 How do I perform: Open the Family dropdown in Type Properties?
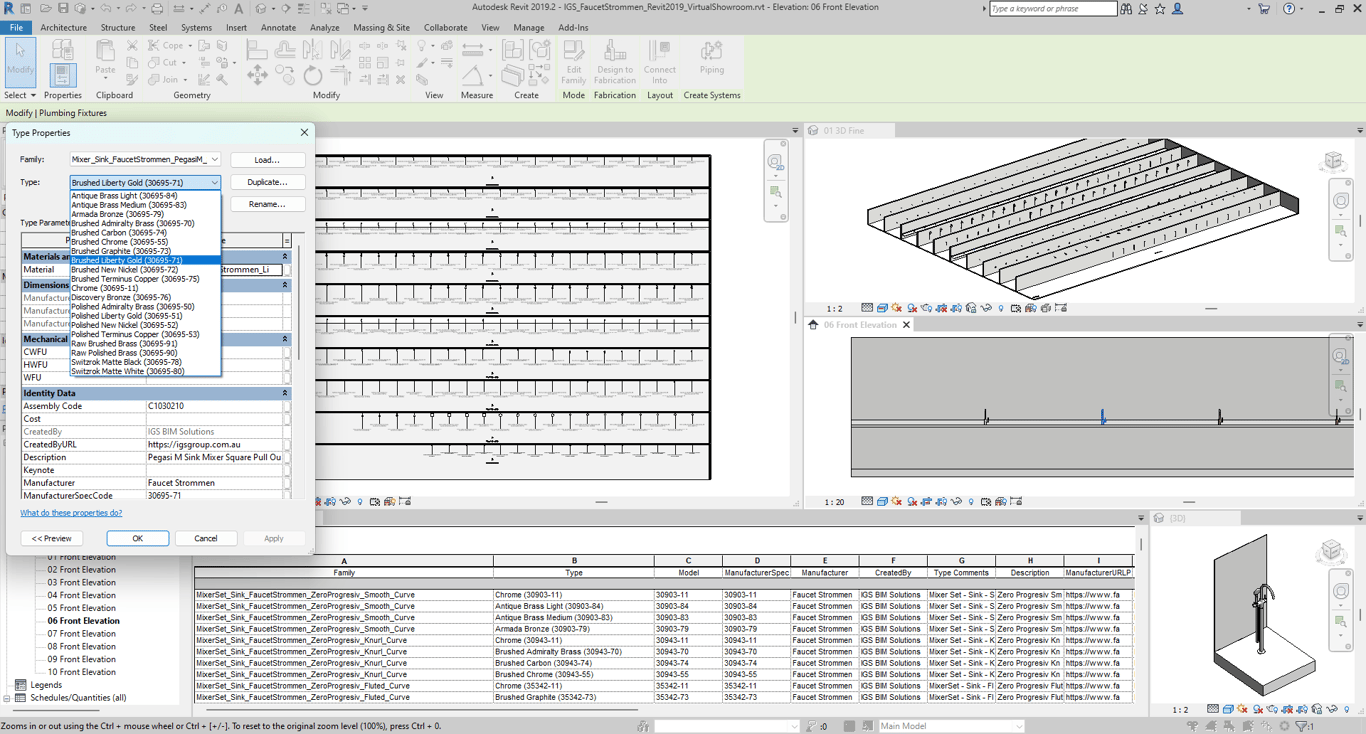click(x=214, y=160)
